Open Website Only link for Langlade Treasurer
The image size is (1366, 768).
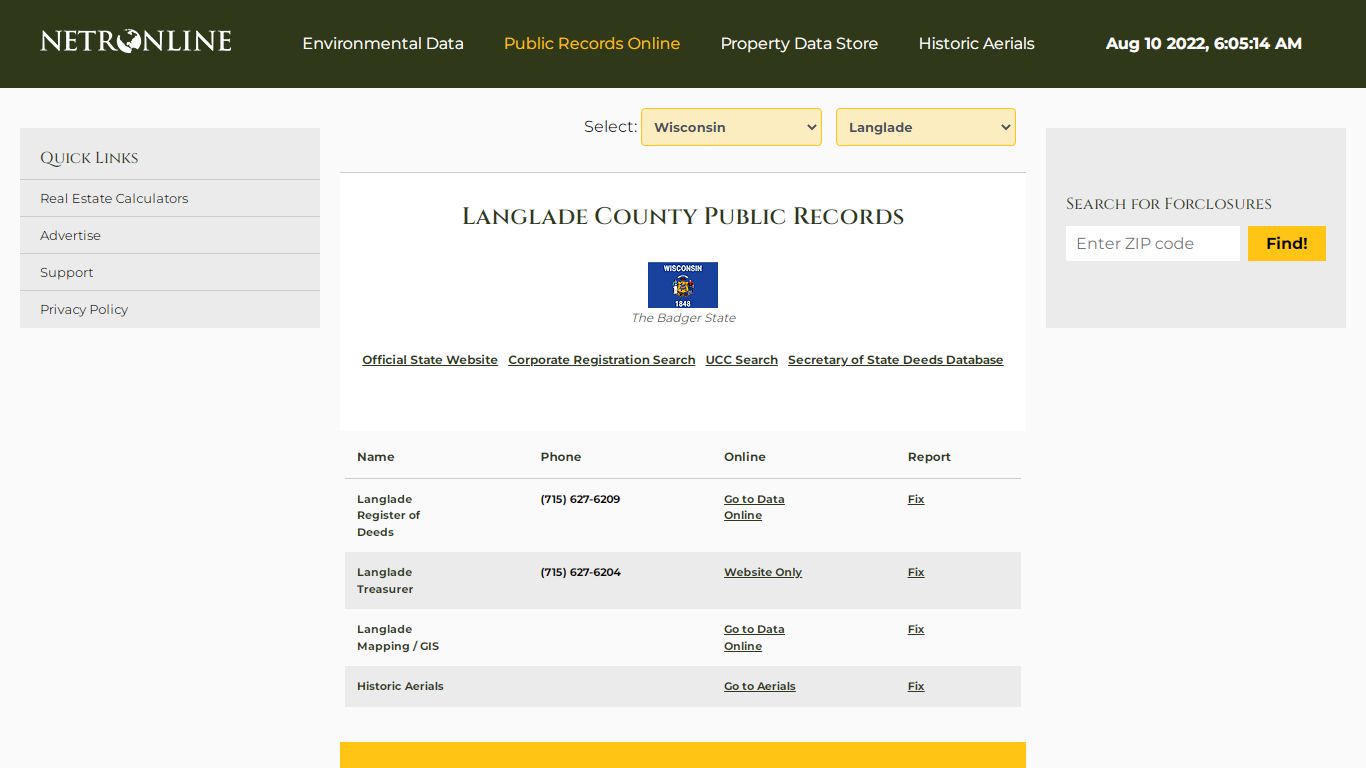coord(763,572)
